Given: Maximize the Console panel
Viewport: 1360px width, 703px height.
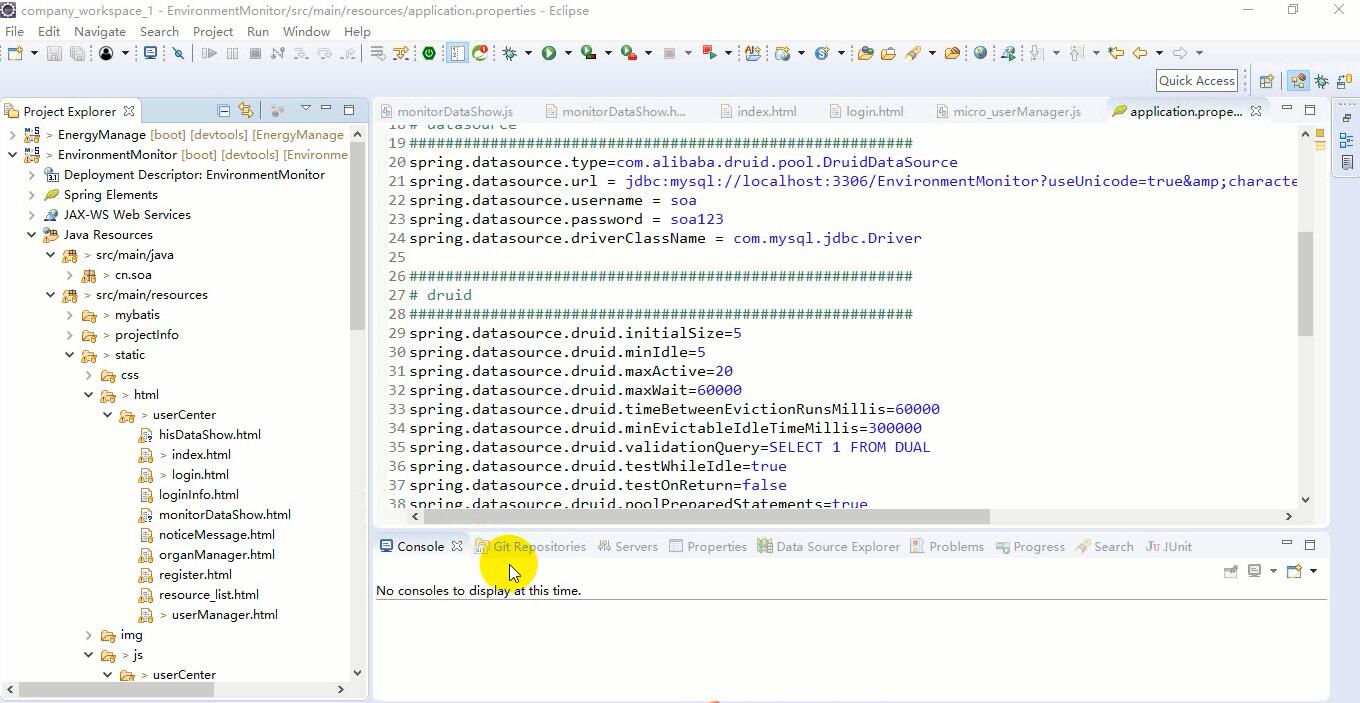Looking at the screenshot, I should click(1310, 545).
